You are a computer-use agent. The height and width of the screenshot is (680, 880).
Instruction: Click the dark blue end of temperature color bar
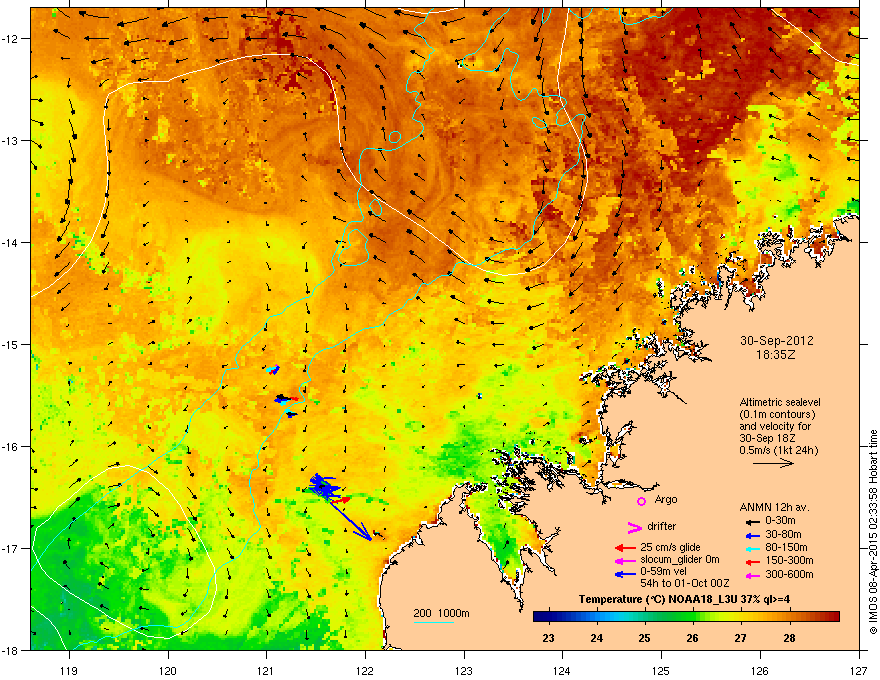tap(540, 617)
